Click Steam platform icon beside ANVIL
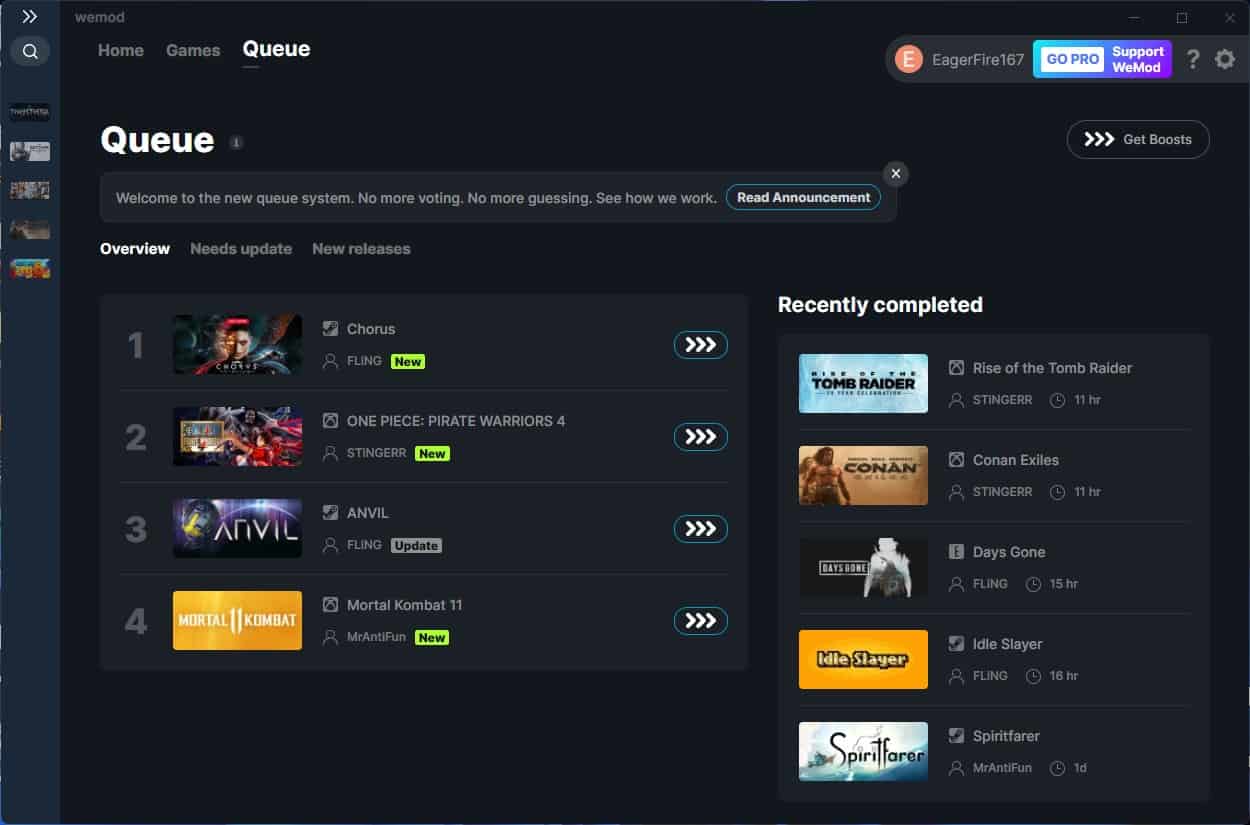 point(330,512)
